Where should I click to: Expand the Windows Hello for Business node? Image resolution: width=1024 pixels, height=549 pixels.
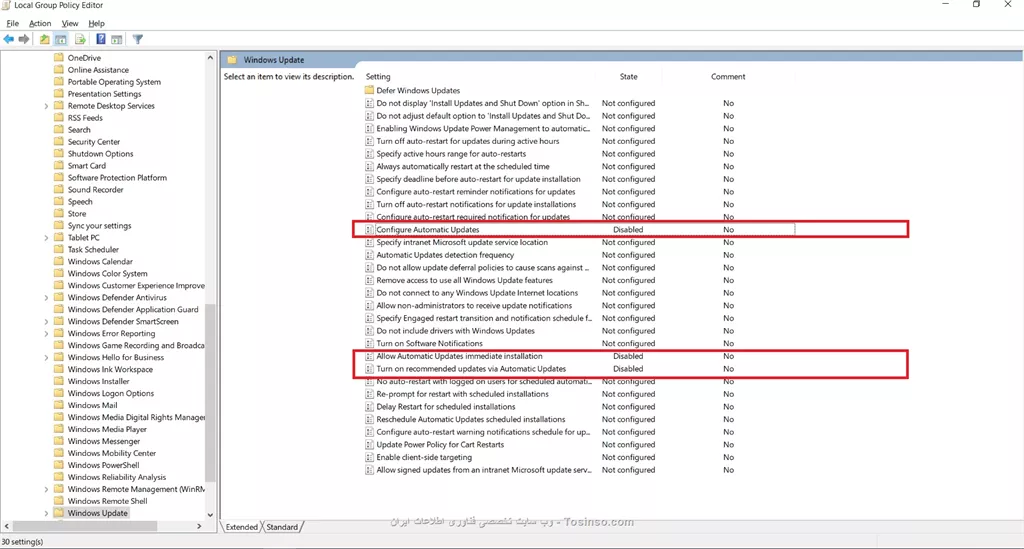(46, 358)
